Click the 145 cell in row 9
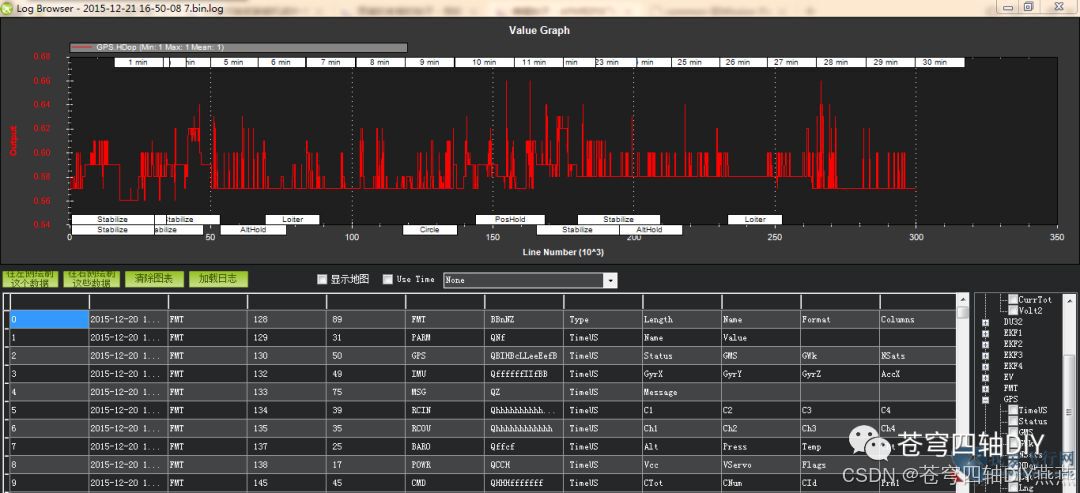 (x=287, y=483)
